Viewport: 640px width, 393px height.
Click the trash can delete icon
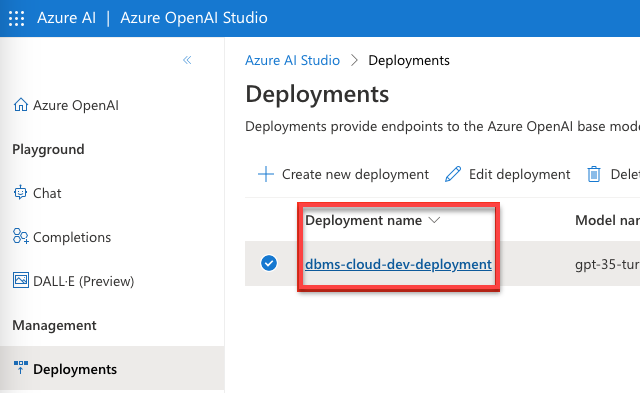pos(594,174)
